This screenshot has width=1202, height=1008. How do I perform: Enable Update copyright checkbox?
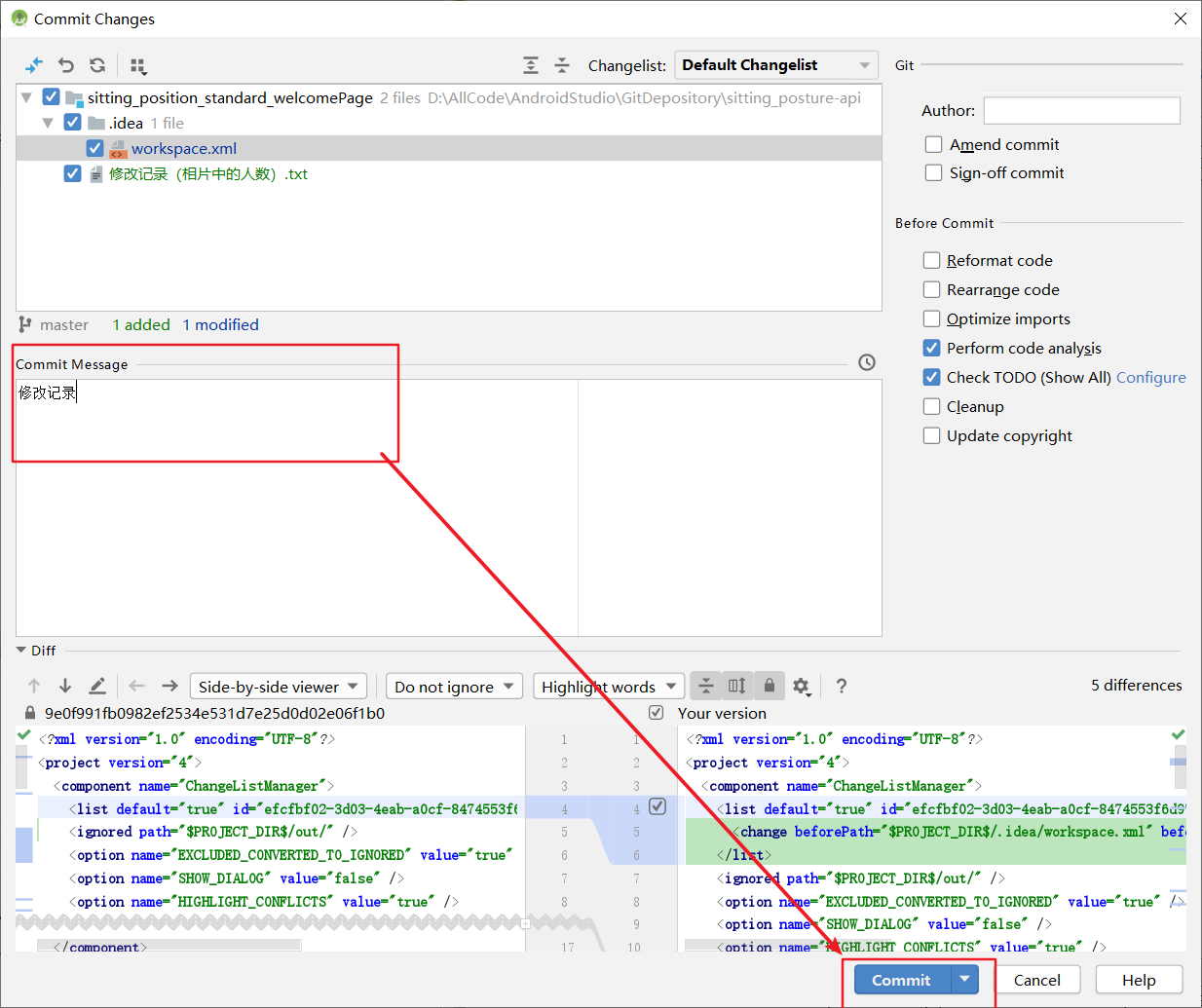(x=932, y=435)
